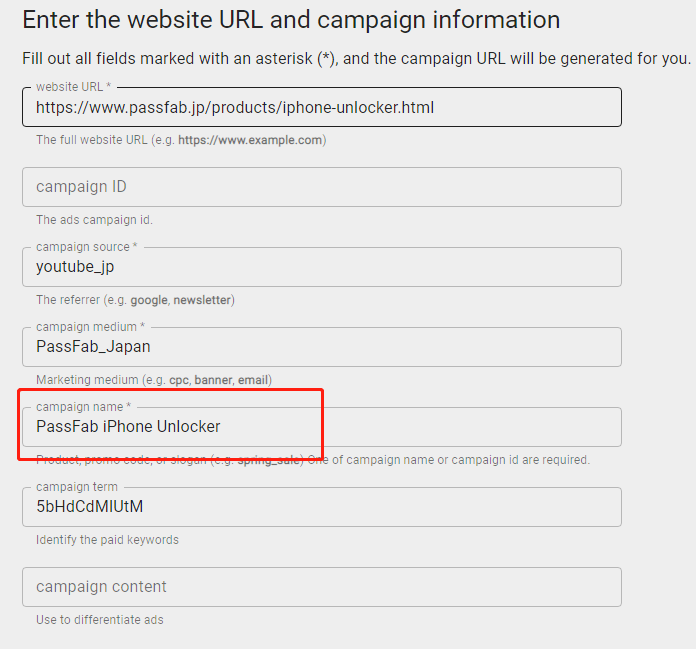Click the page heading about website URL
The image size is (696, 649).
291,20
